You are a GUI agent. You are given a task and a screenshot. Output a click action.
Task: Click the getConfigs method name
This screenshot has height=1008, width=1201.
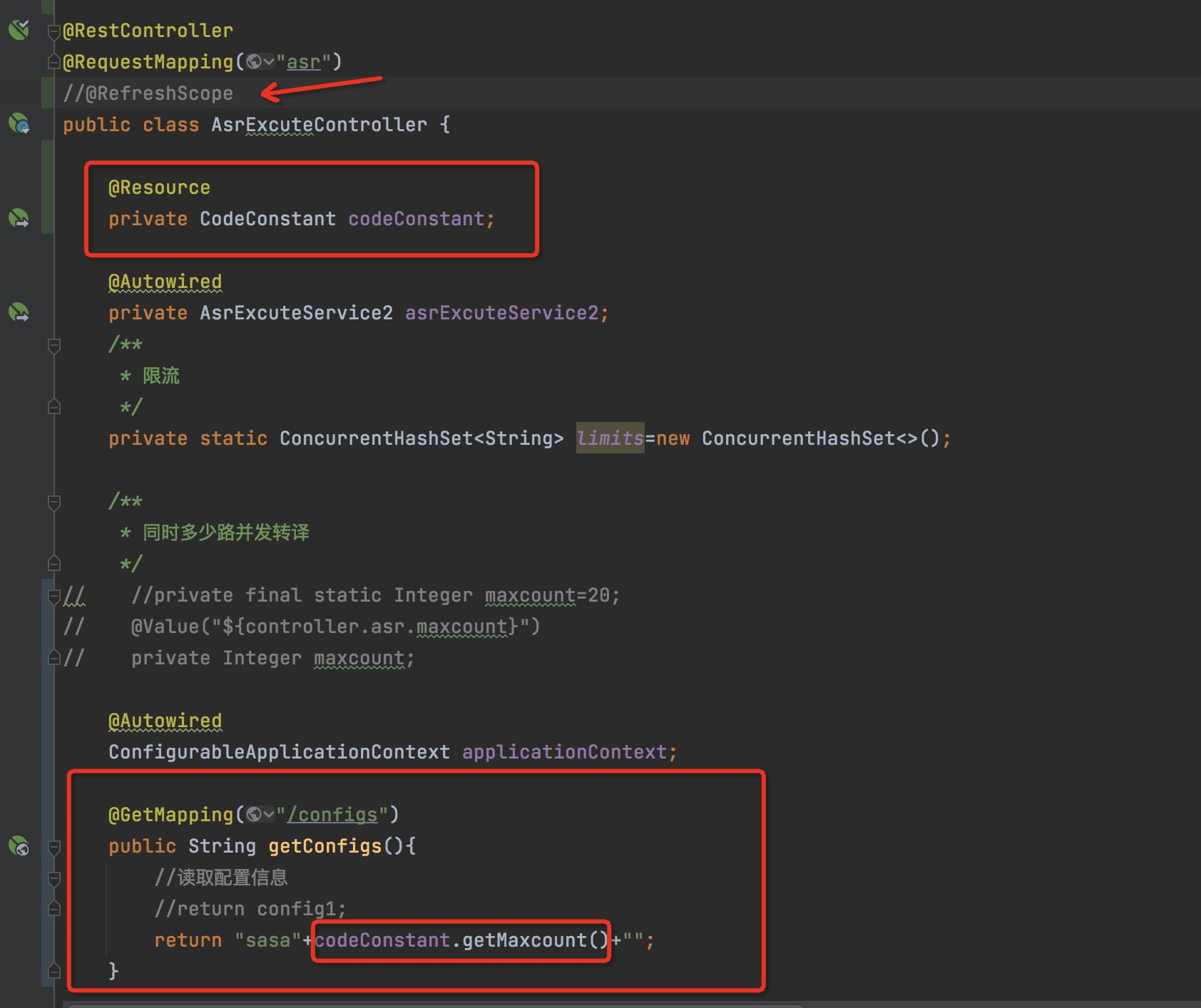(325, 846)
